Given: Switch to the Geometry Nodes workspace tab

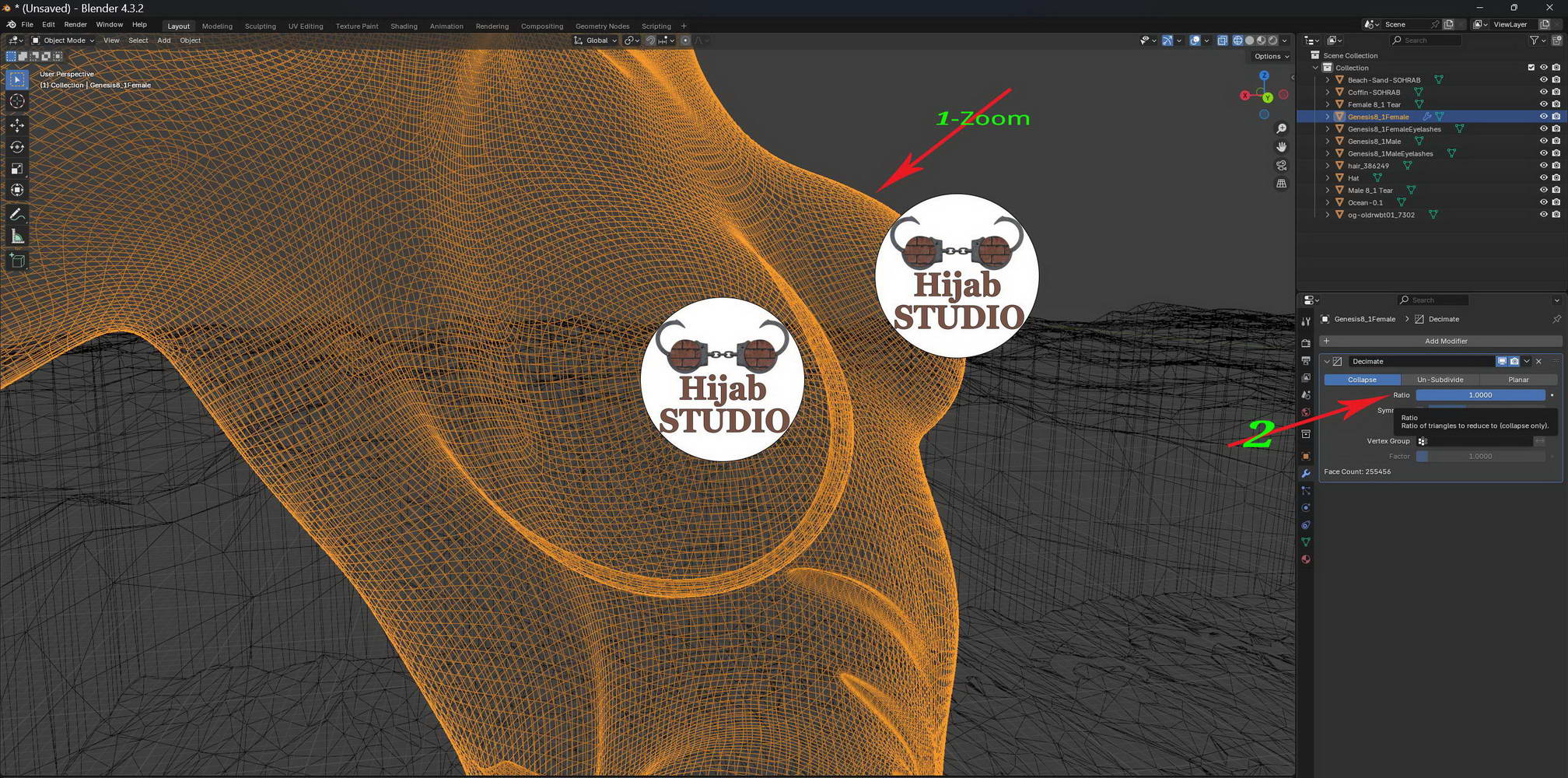Looking at the screenshot, I should pos(603,26).
